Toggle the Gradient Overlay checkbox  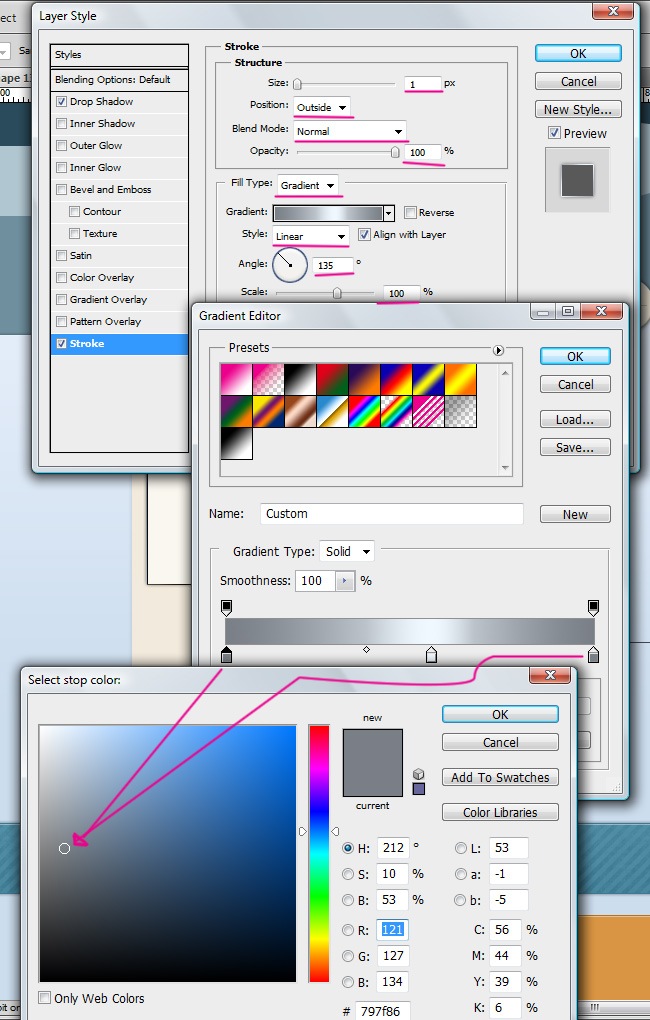pos(62,300)
